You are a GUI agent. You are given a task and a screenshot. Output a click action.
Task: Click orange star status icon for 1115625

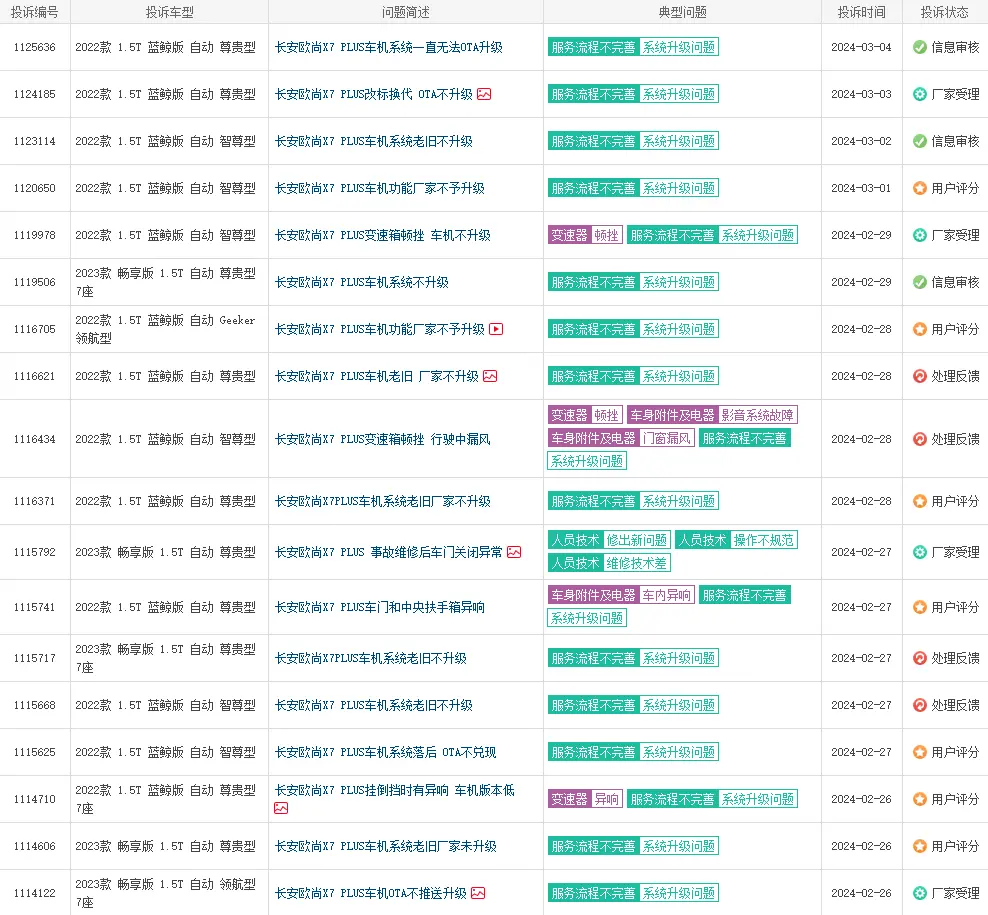point(920,752)
